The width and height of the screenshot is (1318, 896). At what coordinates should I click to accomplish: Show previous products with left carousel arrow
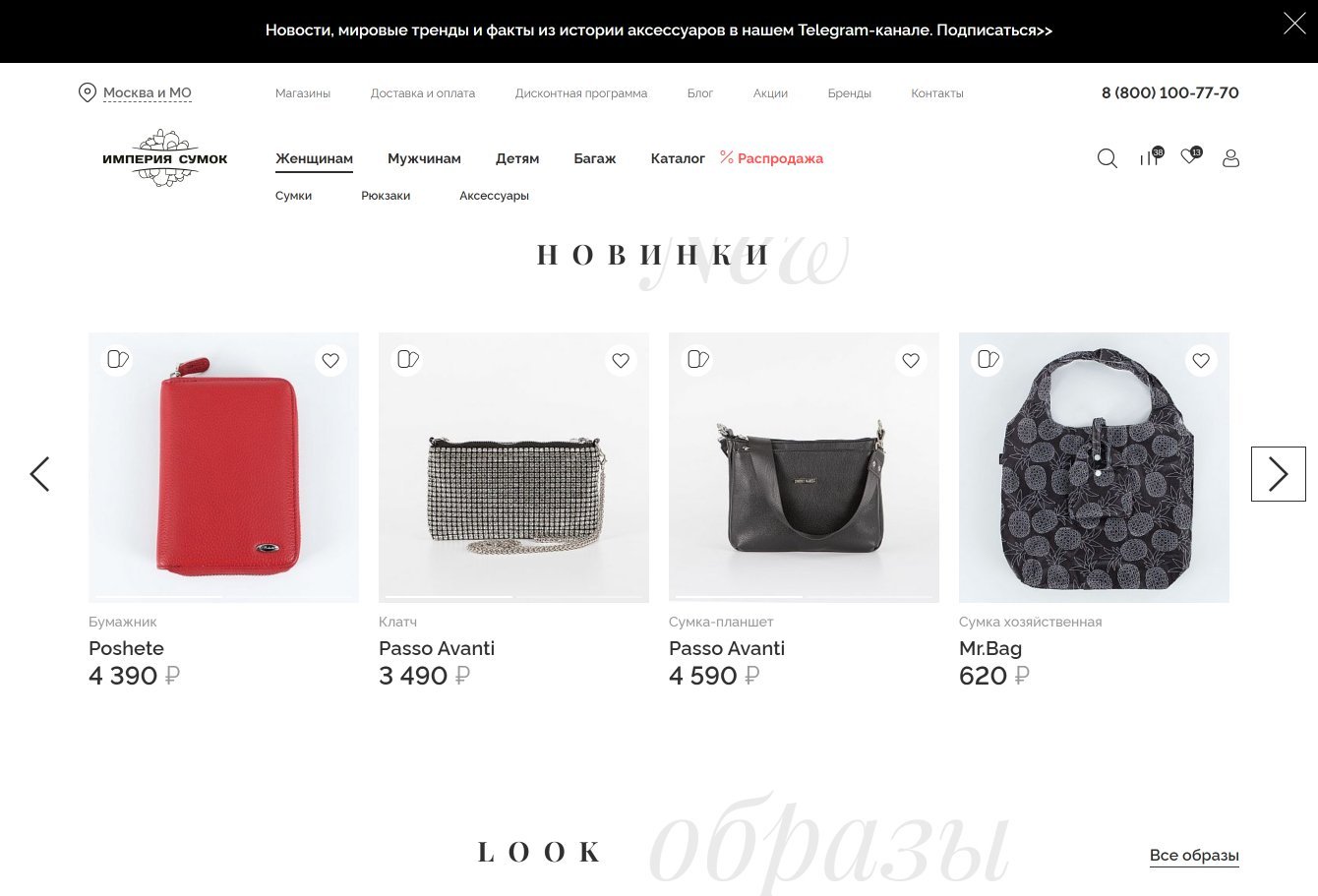(x=39, y=474)
